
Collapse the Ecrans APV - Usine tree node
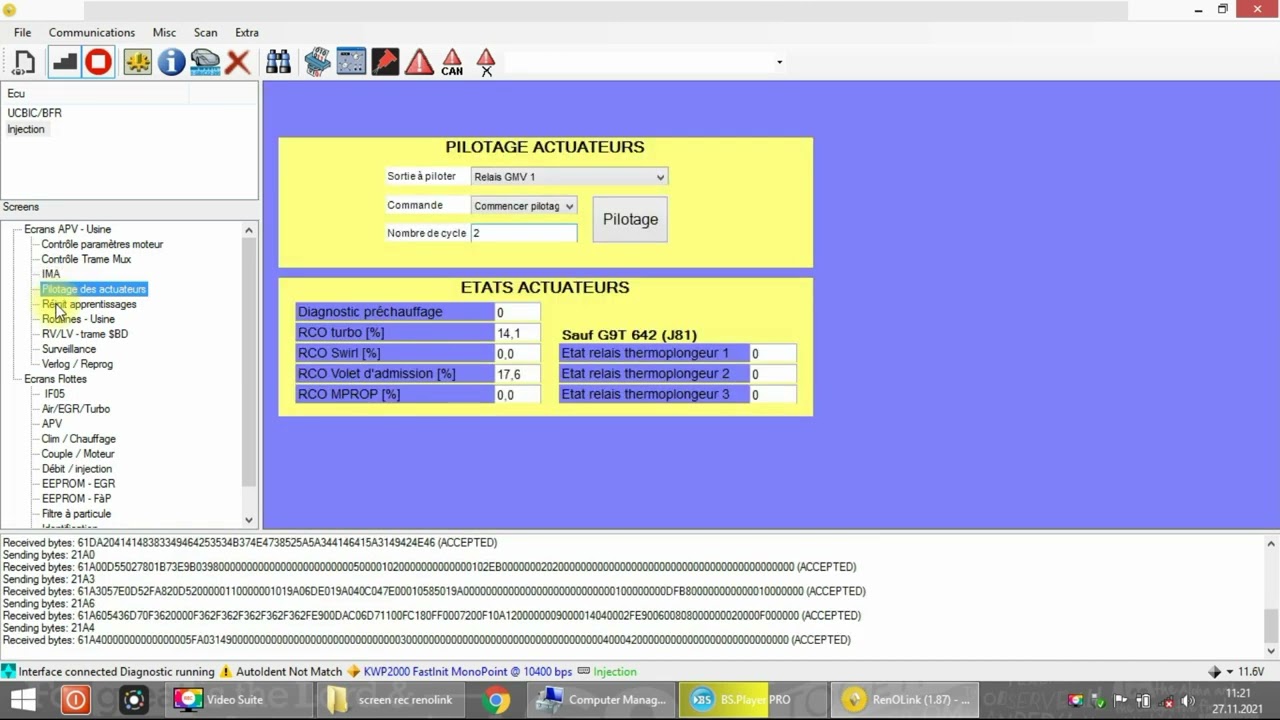tap(16, 229)
